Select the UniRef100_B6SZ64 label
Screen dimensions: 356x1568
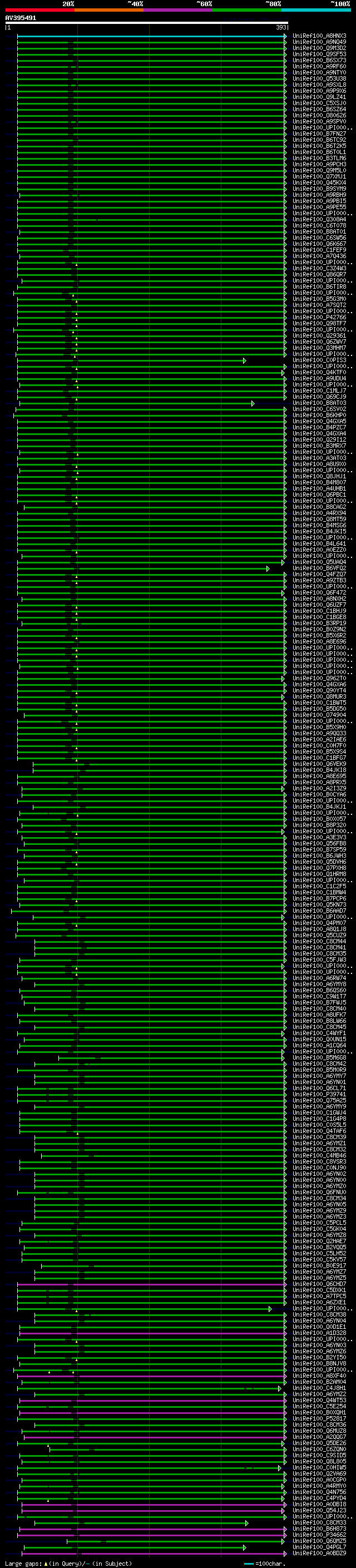[x=319, y=110]
